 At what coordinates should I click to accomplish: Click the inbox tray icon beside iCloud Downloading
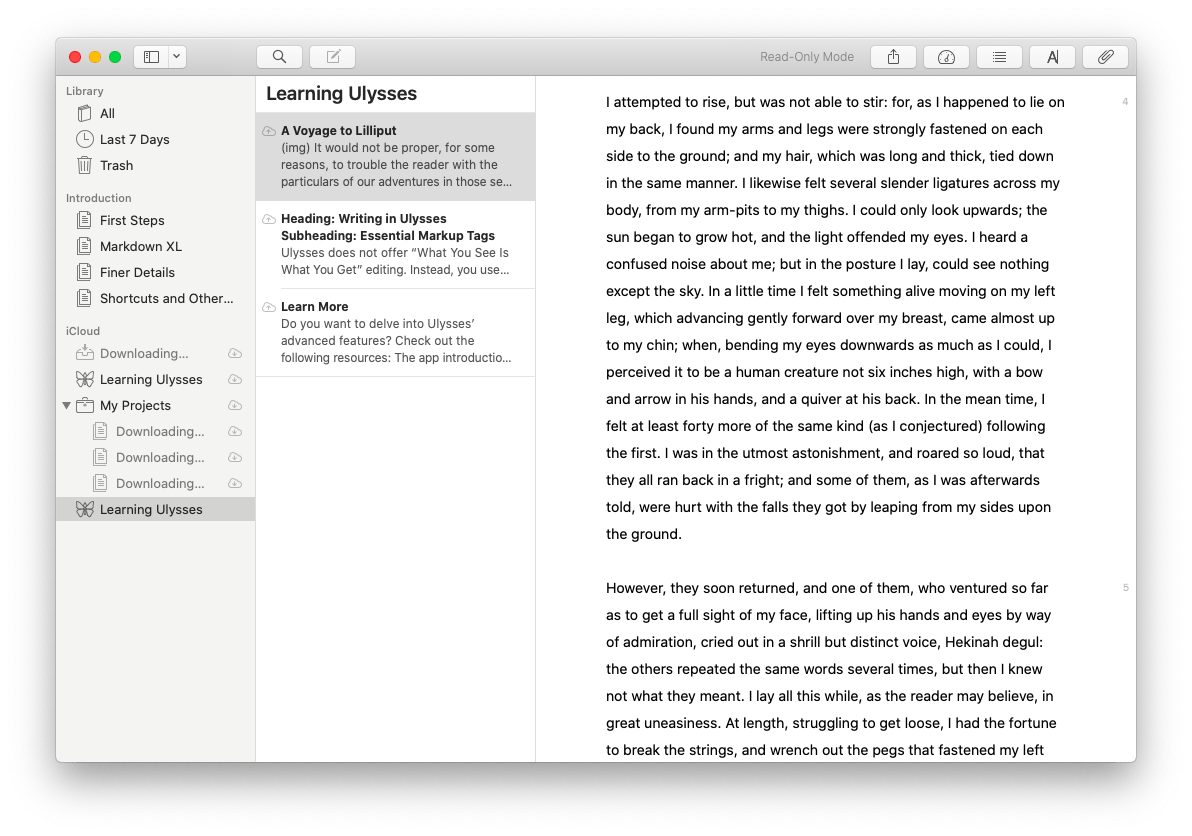point(84,353)
